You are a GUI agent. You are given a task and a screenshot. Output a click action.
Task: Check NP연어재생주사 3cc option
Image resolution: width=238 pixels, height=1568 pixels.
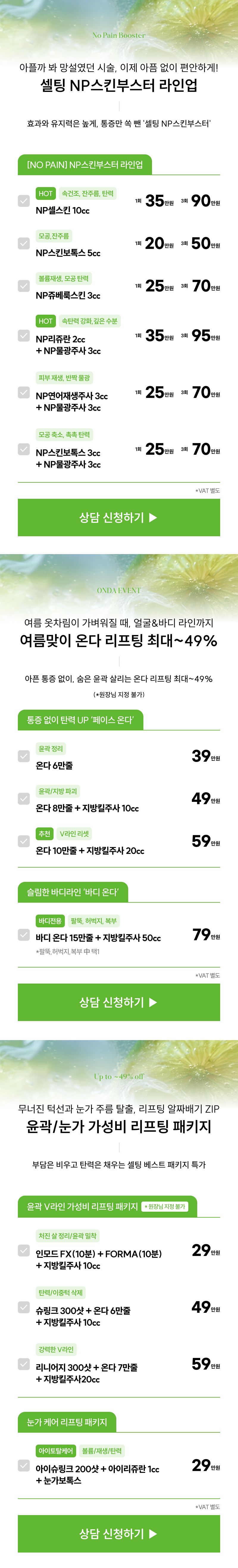pyautogui.click(x=24, y=392)
